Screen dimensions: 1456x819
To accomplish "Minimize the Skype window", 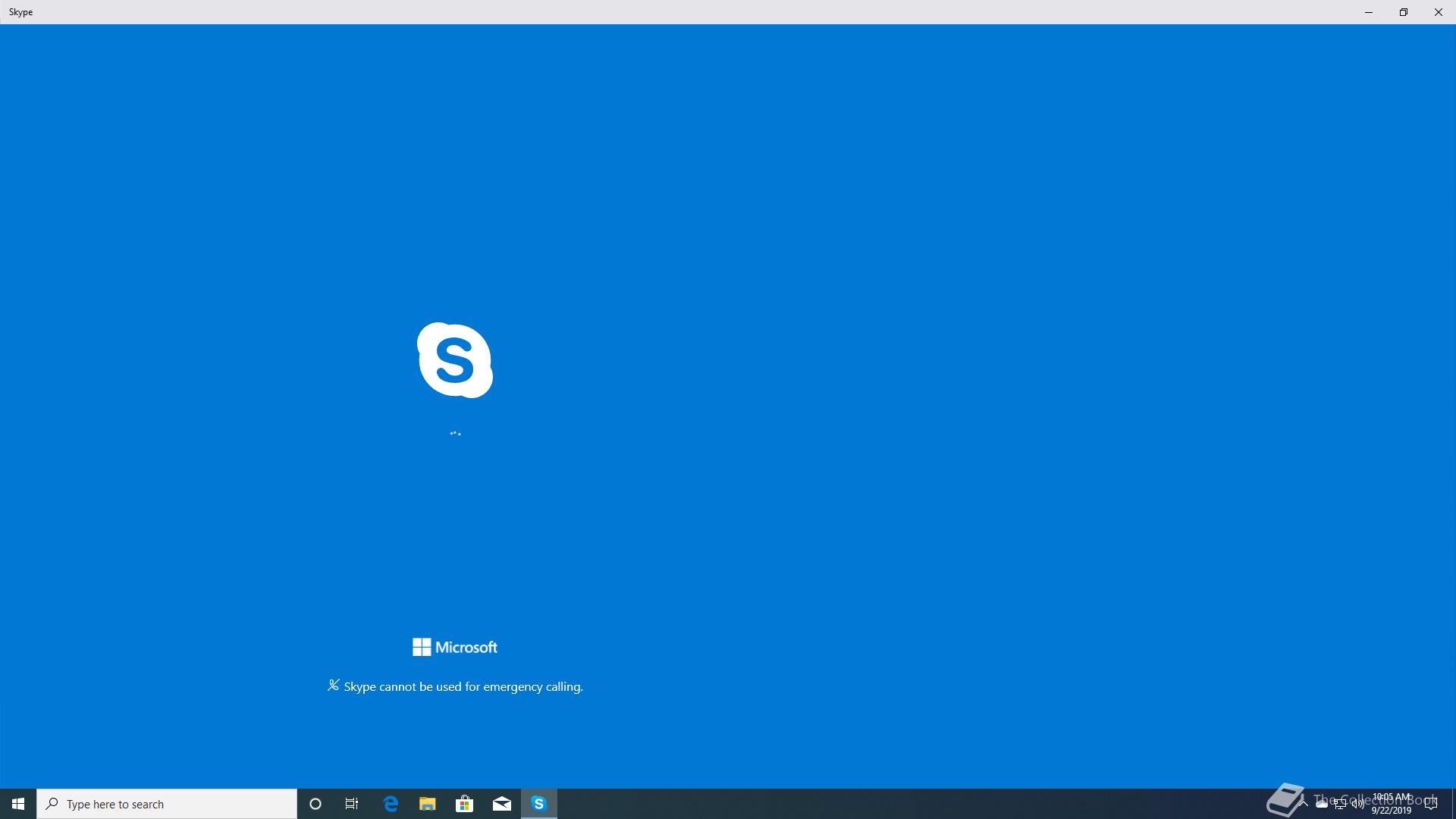I will [1369, 12].
